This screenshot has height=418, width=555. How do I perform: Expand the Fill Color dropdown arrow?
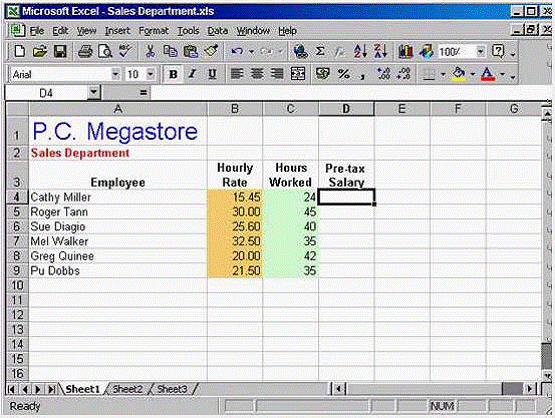coord(473,74)
